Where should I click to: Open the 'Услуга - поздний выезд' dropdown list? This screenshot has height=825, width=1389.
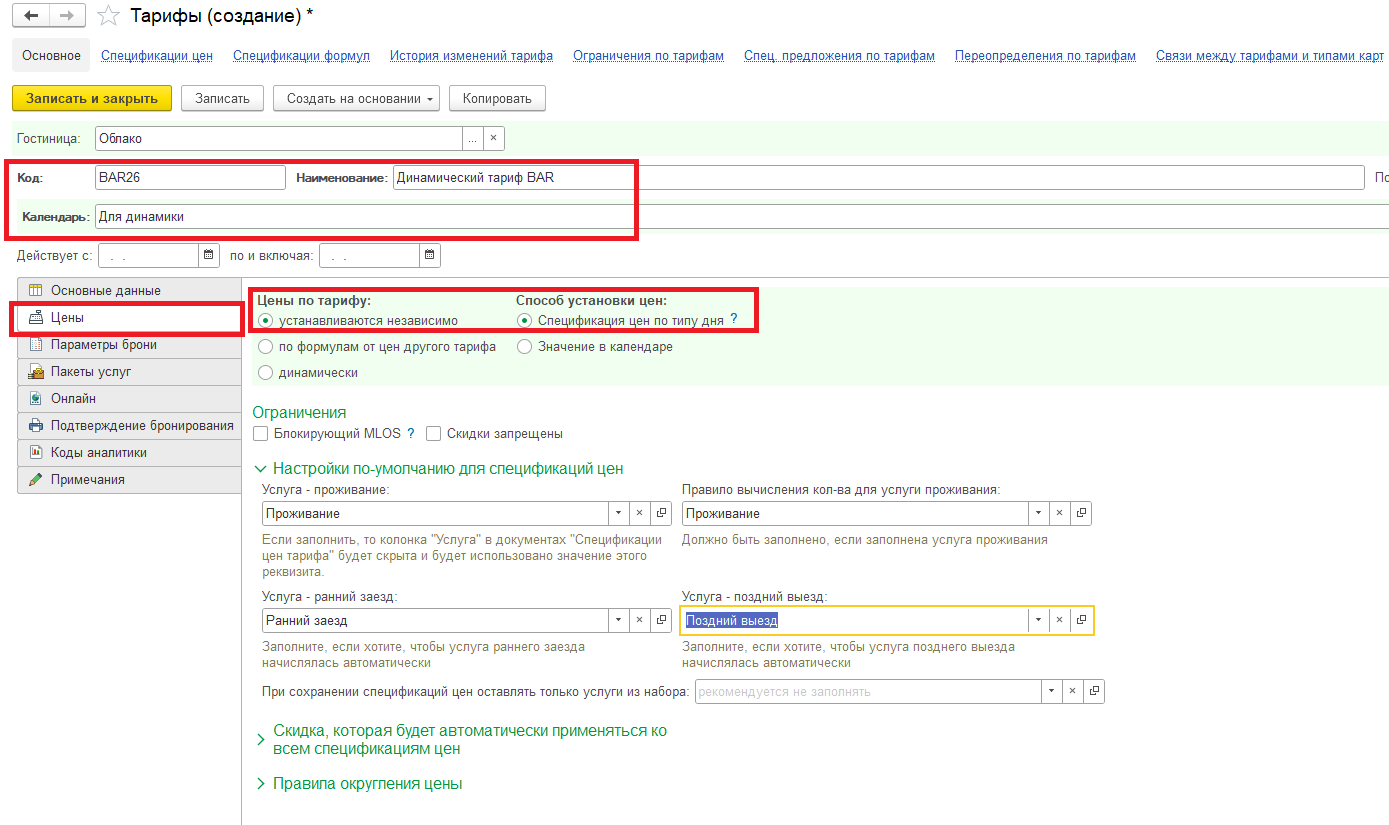tap(1038, 620)
